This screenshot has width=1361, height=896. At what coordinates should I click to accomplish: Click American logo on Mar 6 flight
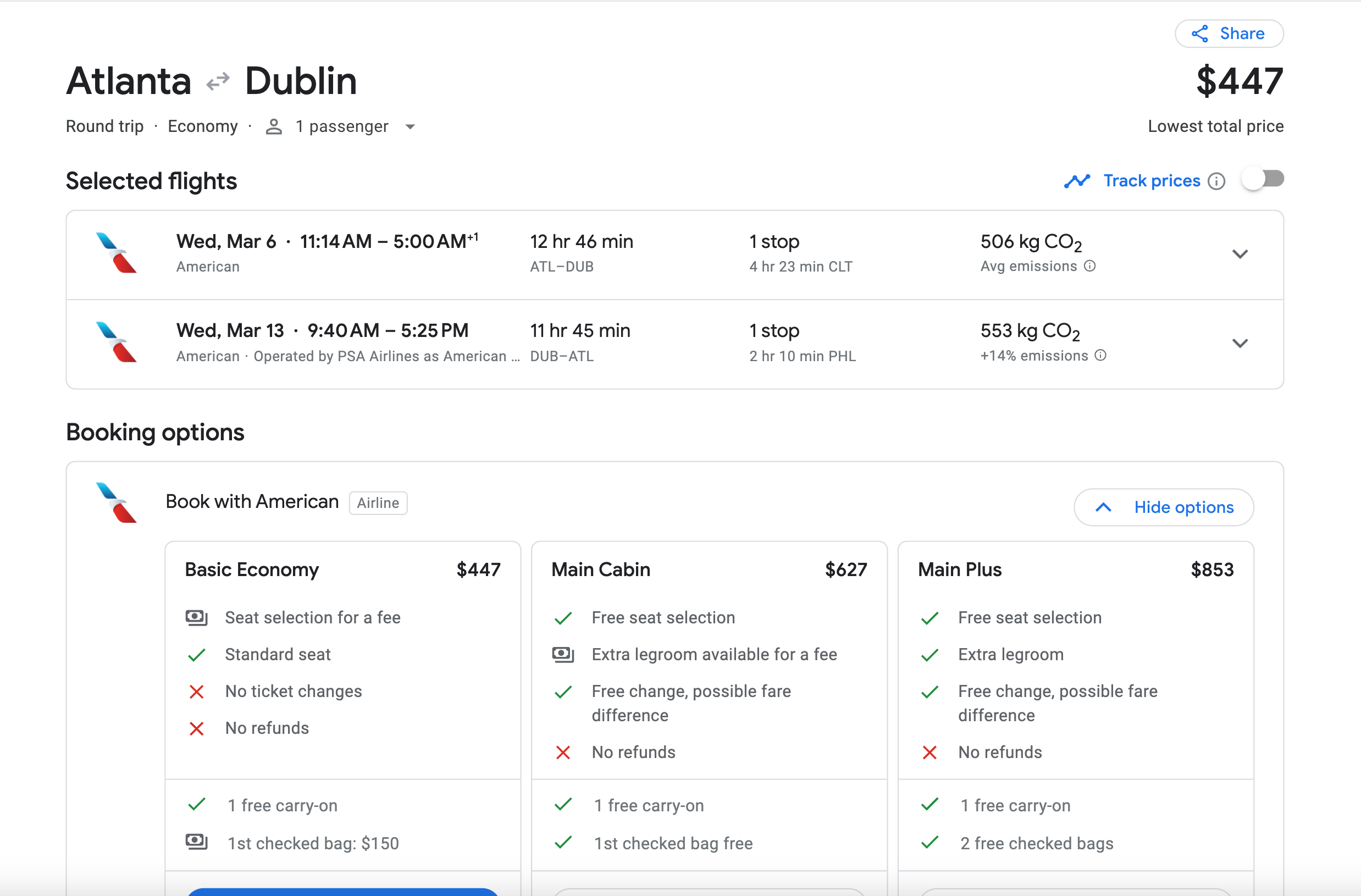(117, 253)
